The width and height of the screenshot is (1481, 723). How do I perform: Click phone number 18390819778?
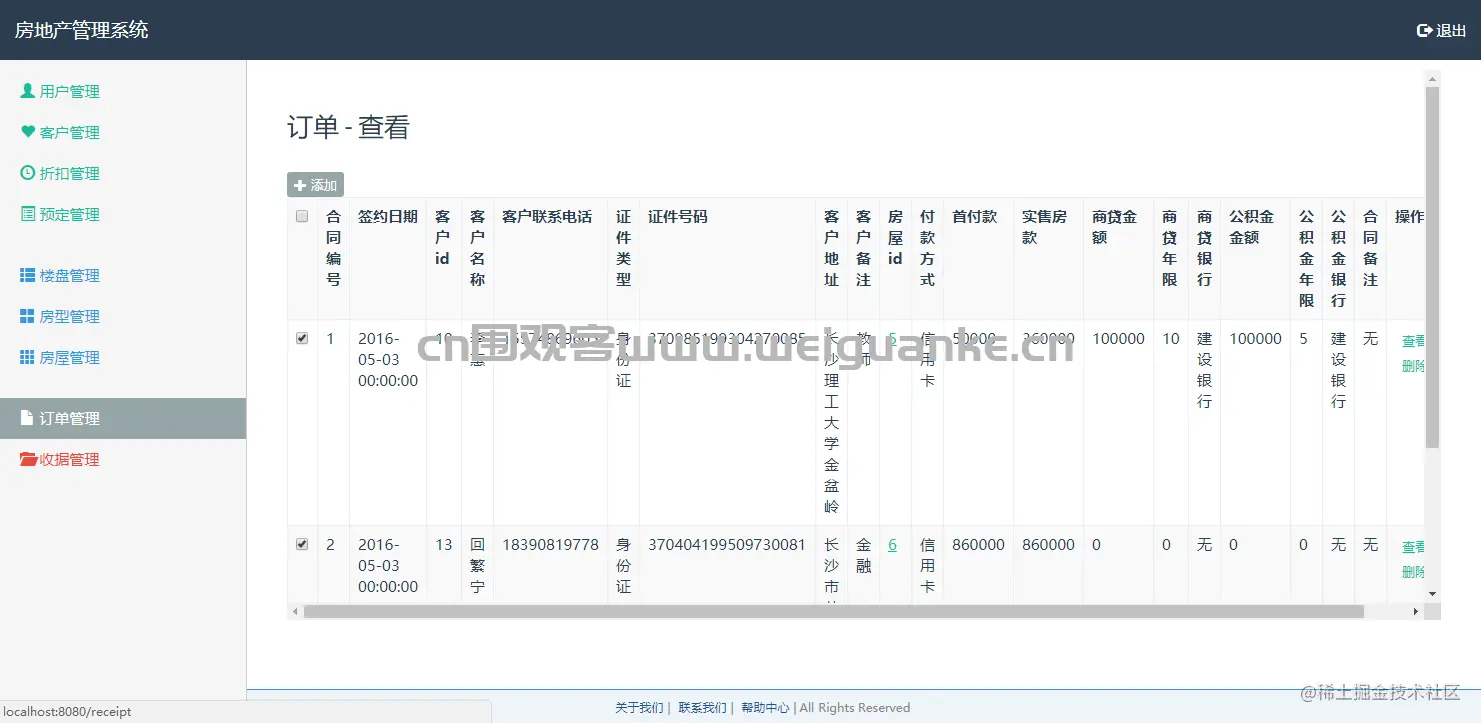pos(551,545)
